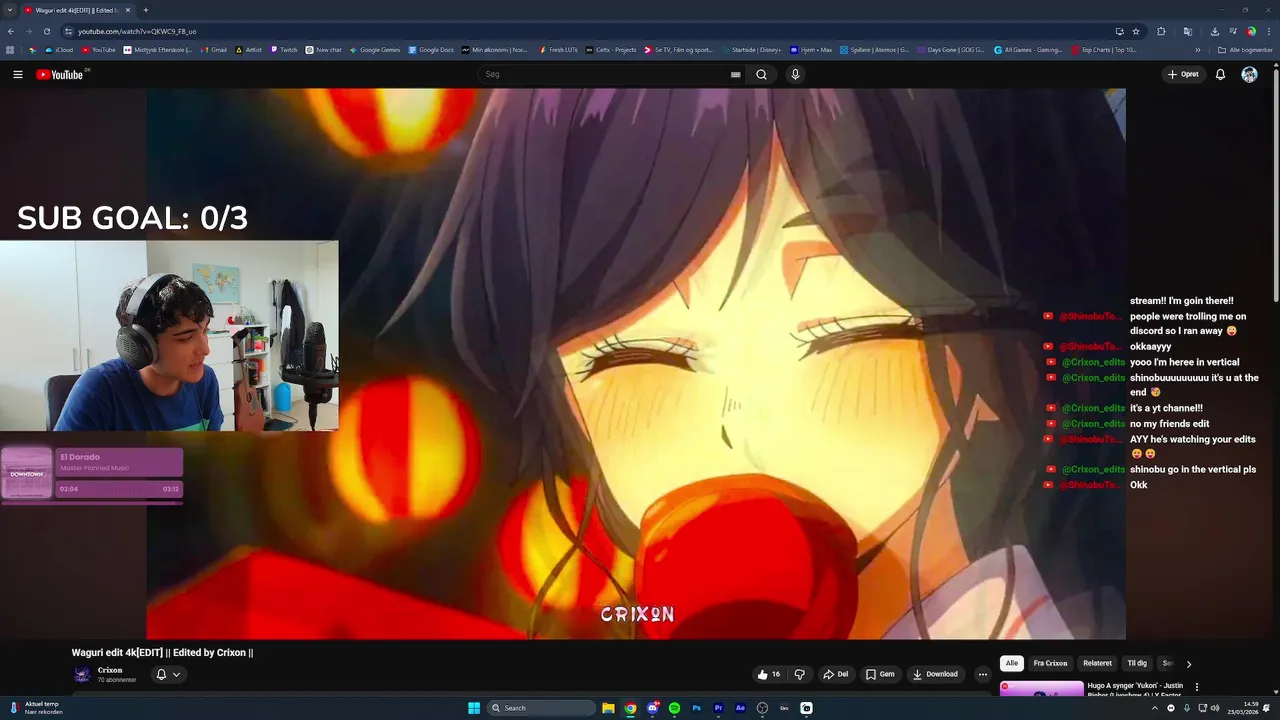Open more actions ellipsis under video
The height and width of the screenshot is (720, 1280).
982,674
